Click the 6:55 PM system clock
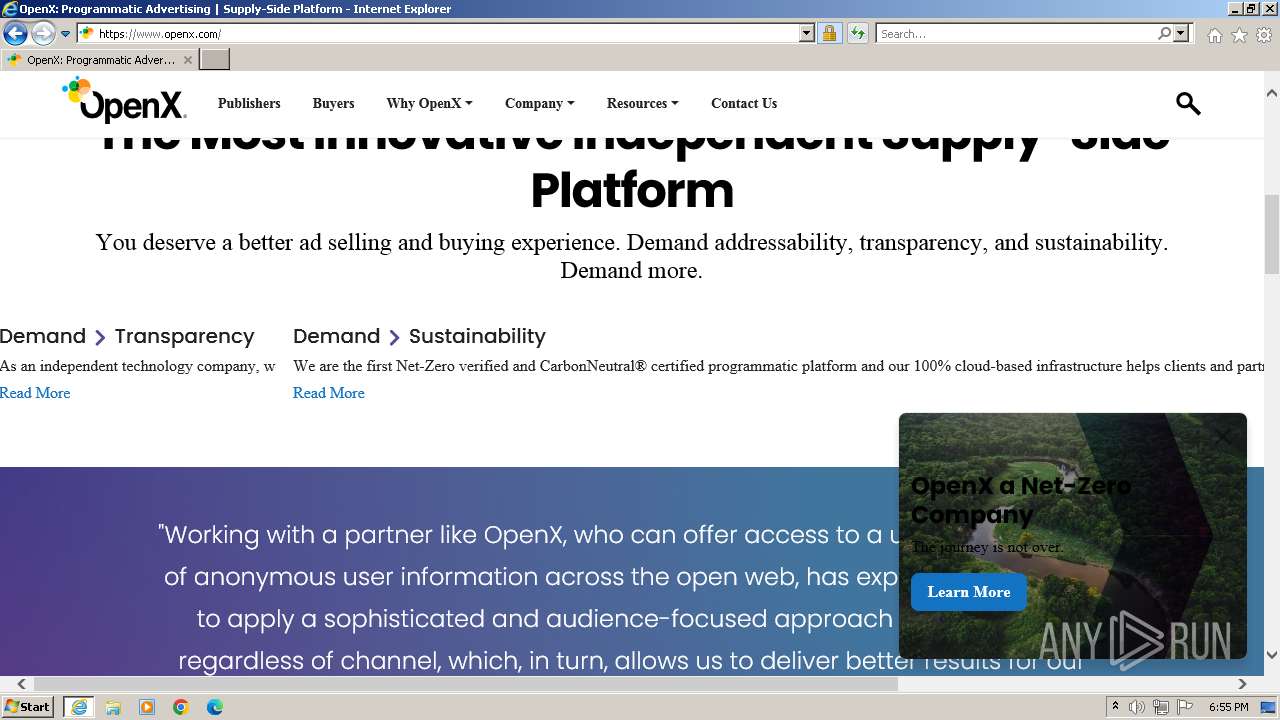Screen dimensions: 1280x720 1228,707
